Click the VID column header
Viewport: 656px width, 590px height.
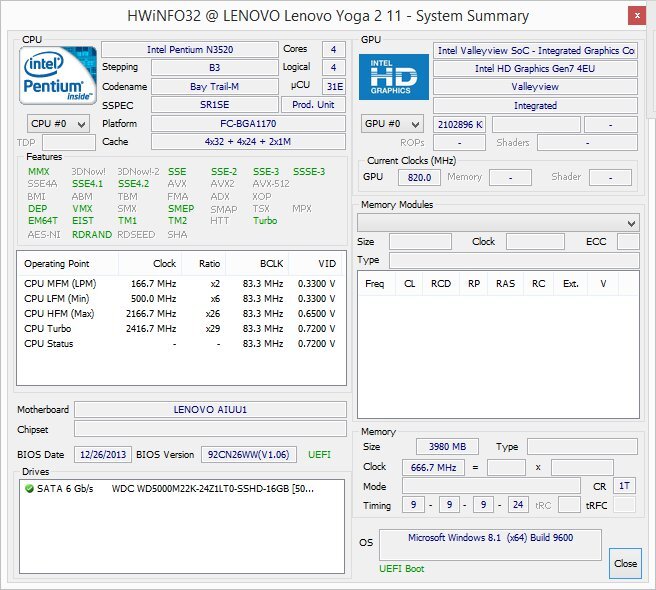tap(315, 264)
